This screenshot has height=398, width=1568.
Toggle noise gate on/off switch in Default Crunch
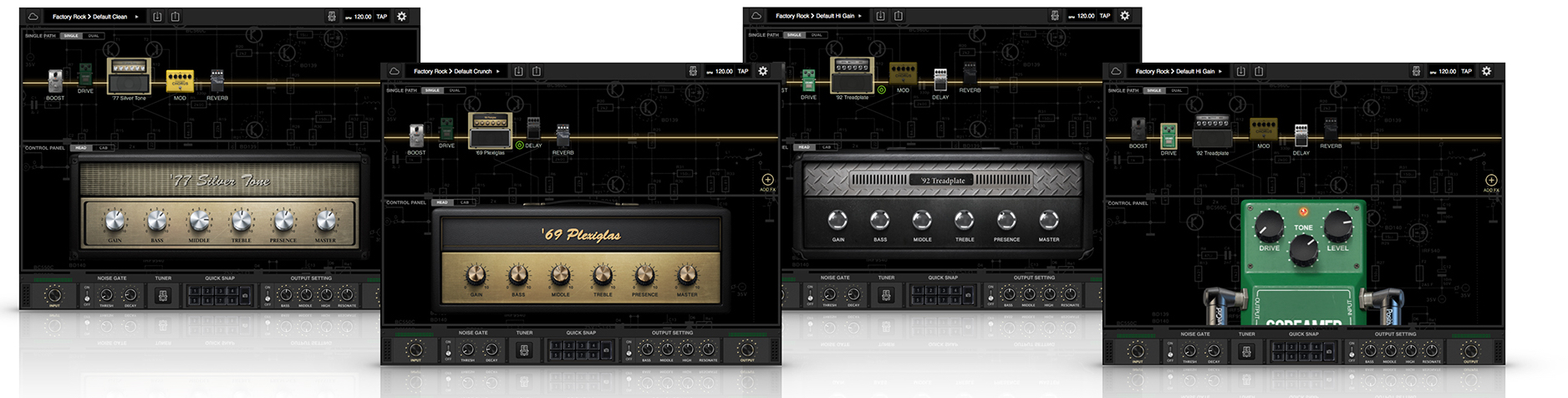[448, 350]
